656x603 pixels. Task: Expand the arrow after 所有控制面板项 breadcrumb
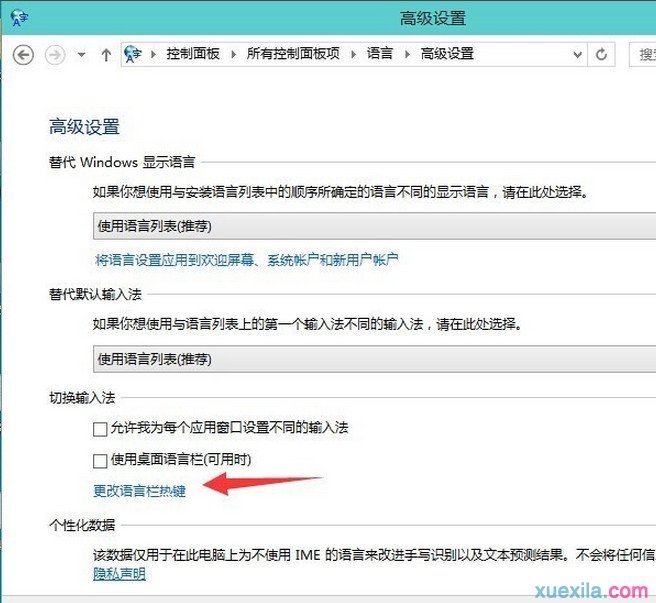354,54
